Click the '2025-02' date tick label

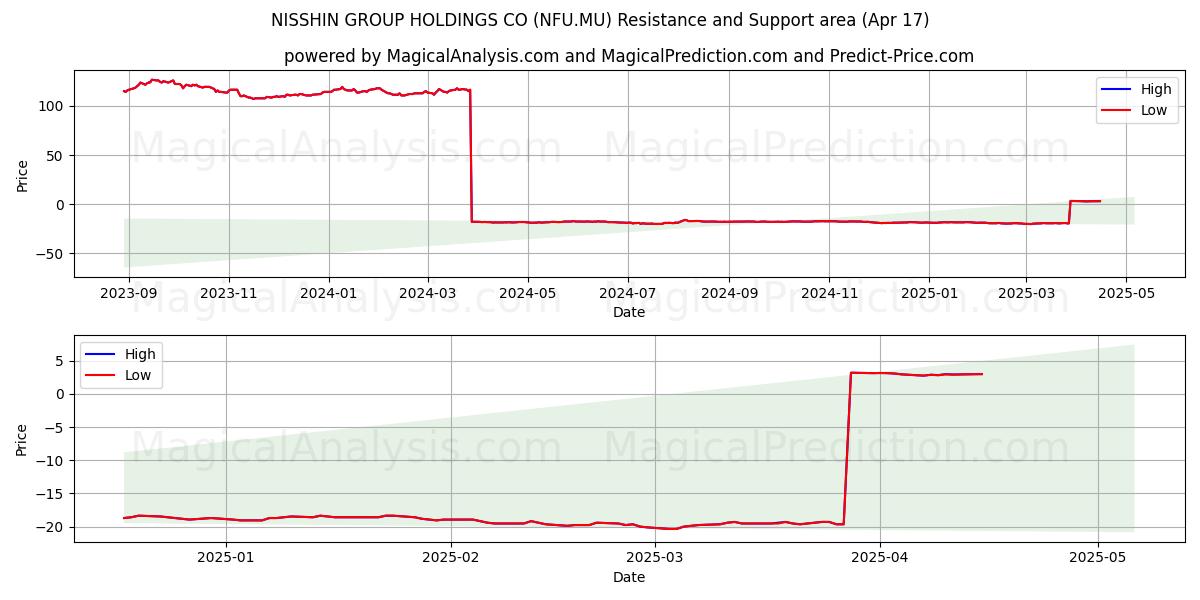pyautogui.click(x=451, y=559)
